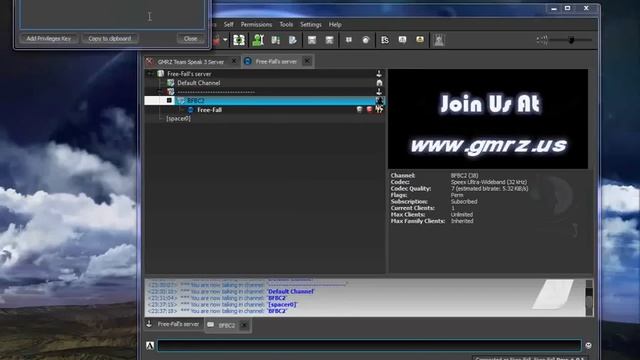The width and height of the screenshot is (640, 360).
Task: Click Copy to clipboard button in dialog
Action: (x=110, y=38)
